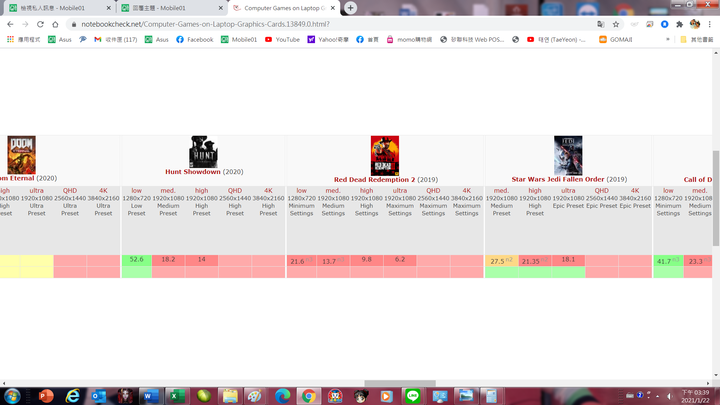This screenshot has height=405, width=720.
Task: Open the Gmail inbox bookmark (117)
Action: (x=116, y=39)
